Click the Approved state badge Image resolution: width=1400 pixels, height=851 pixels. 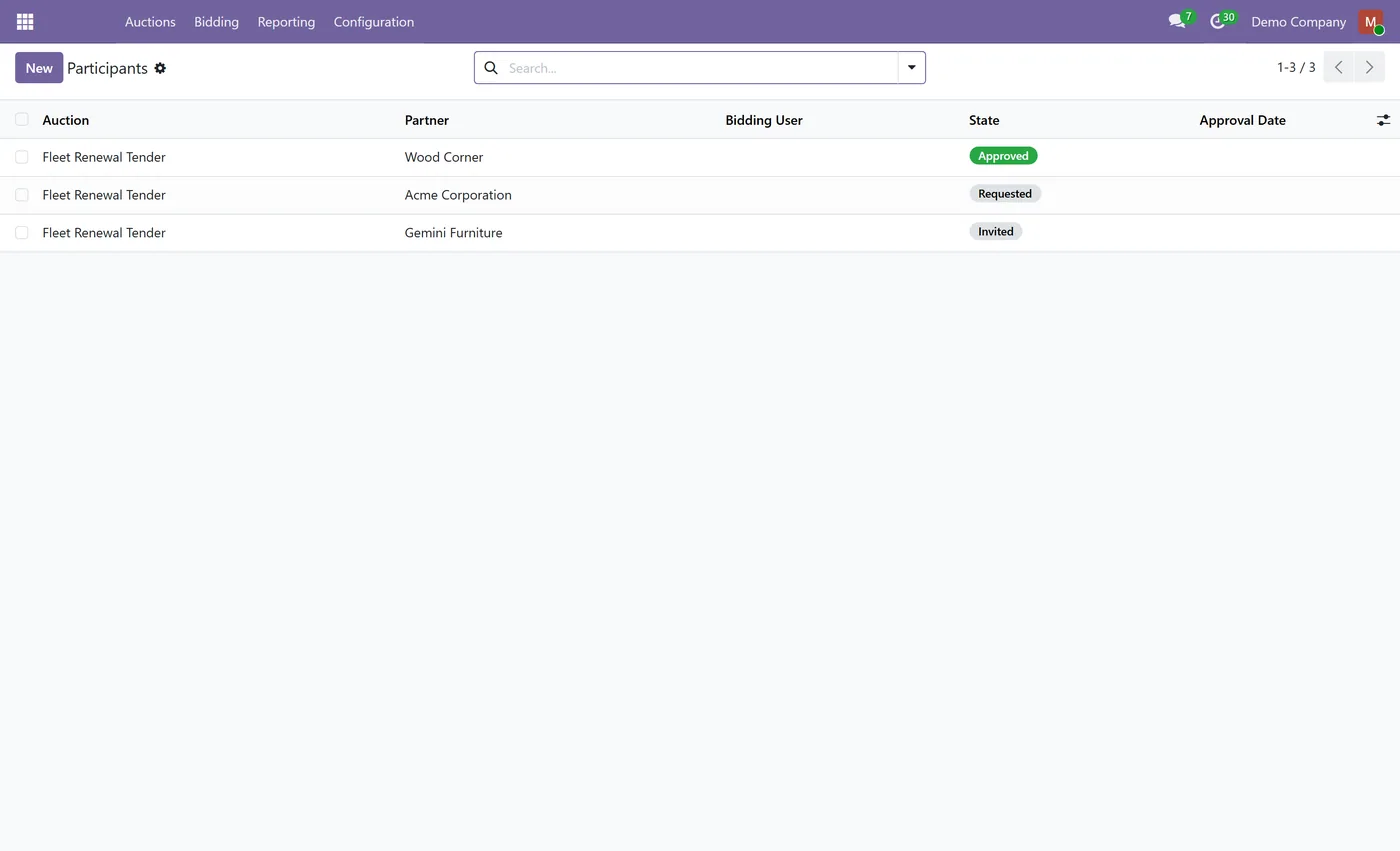[x=1003, y=156]
